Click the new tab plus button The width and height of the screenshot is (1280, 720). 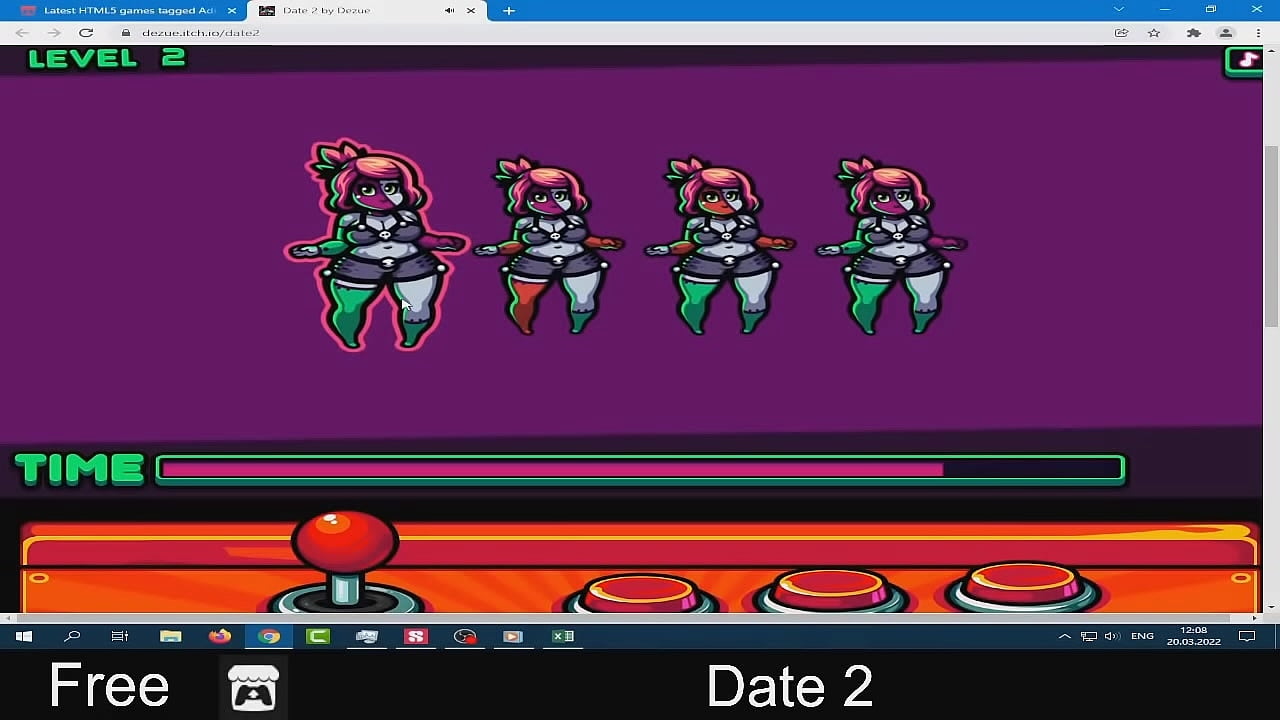tap(508, 10)
